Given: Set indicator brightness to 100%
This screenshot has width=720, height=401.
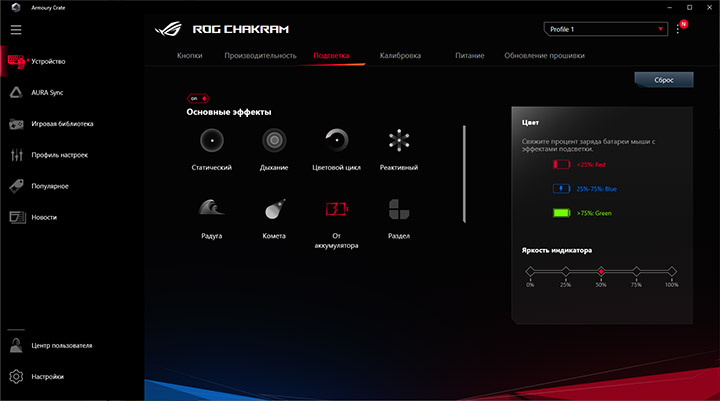Looking at the screenshot, I should (x=672, y=271).
